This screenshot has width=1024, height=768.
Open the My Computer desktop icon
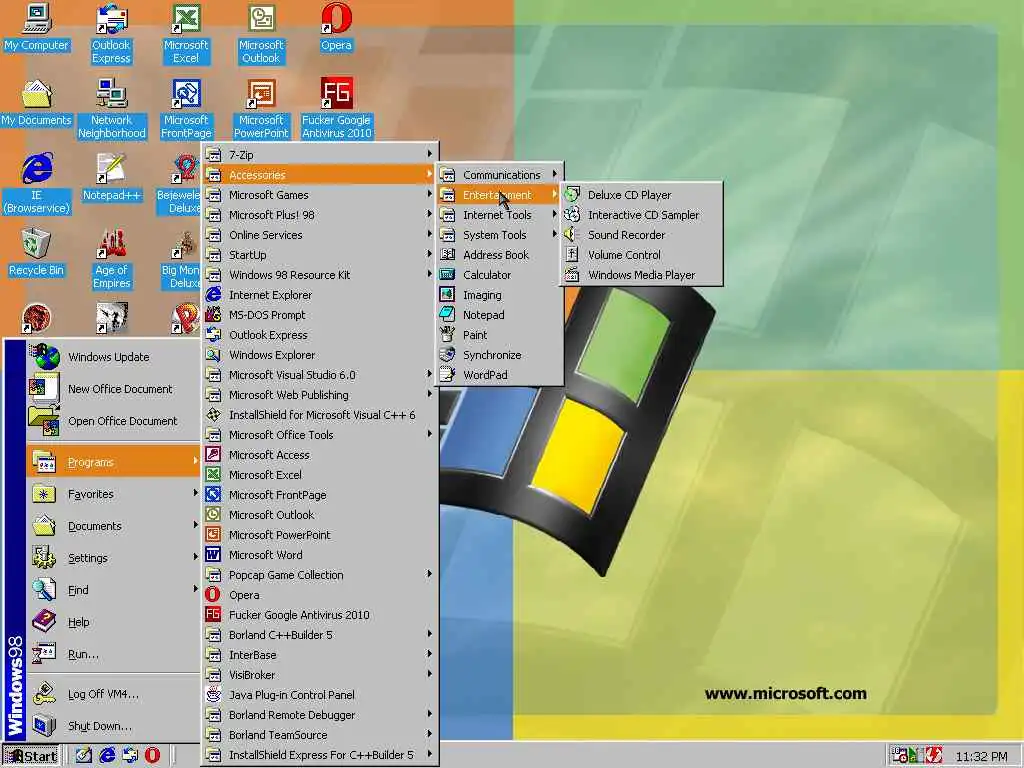pos(36,27)
